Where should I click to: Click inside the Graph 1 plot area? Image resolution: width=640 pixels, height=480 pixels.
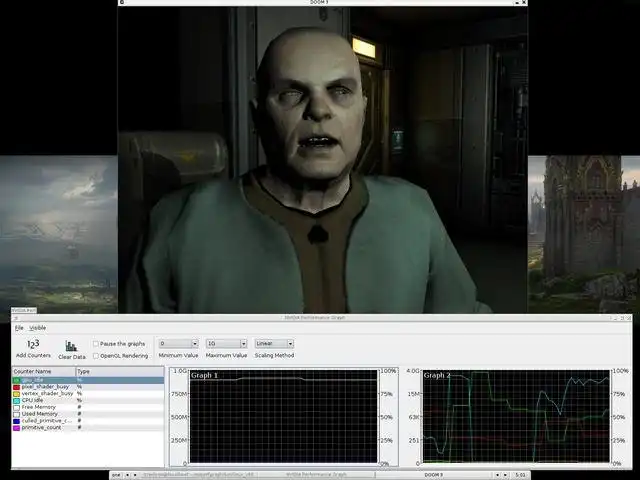coord(283,416)
